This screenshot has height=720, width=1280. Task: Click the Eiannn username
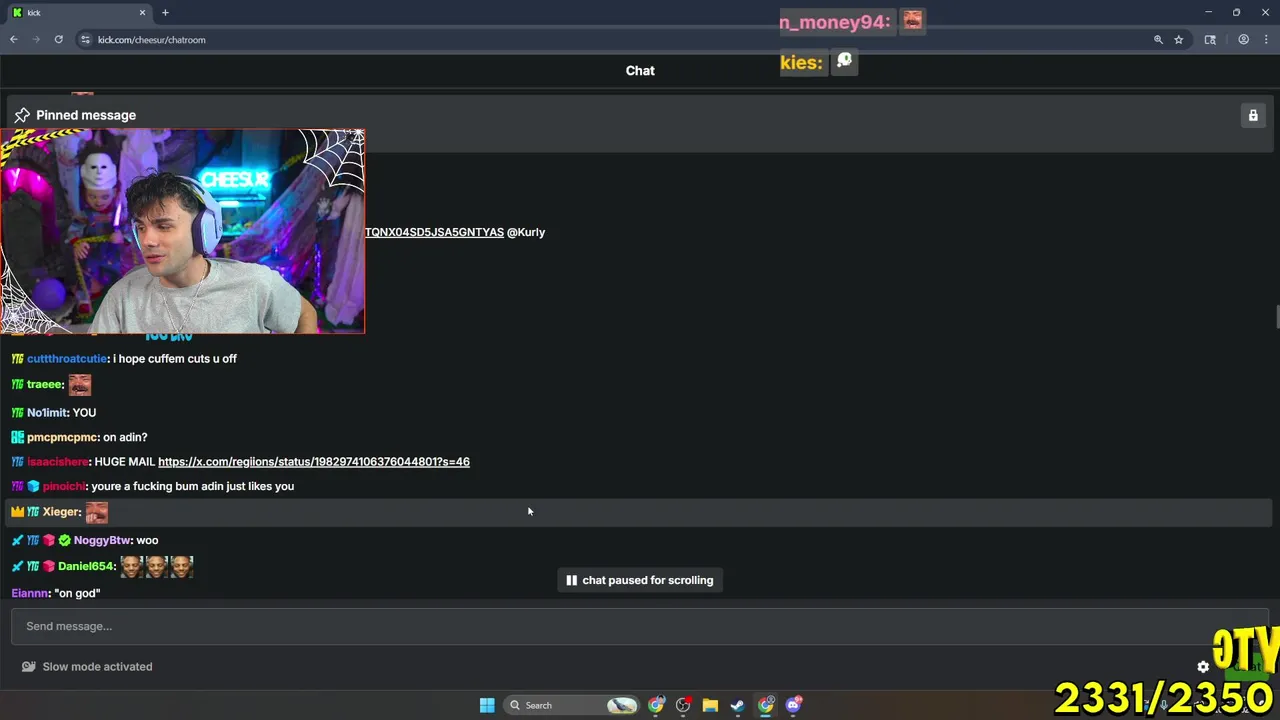point(31,593)
